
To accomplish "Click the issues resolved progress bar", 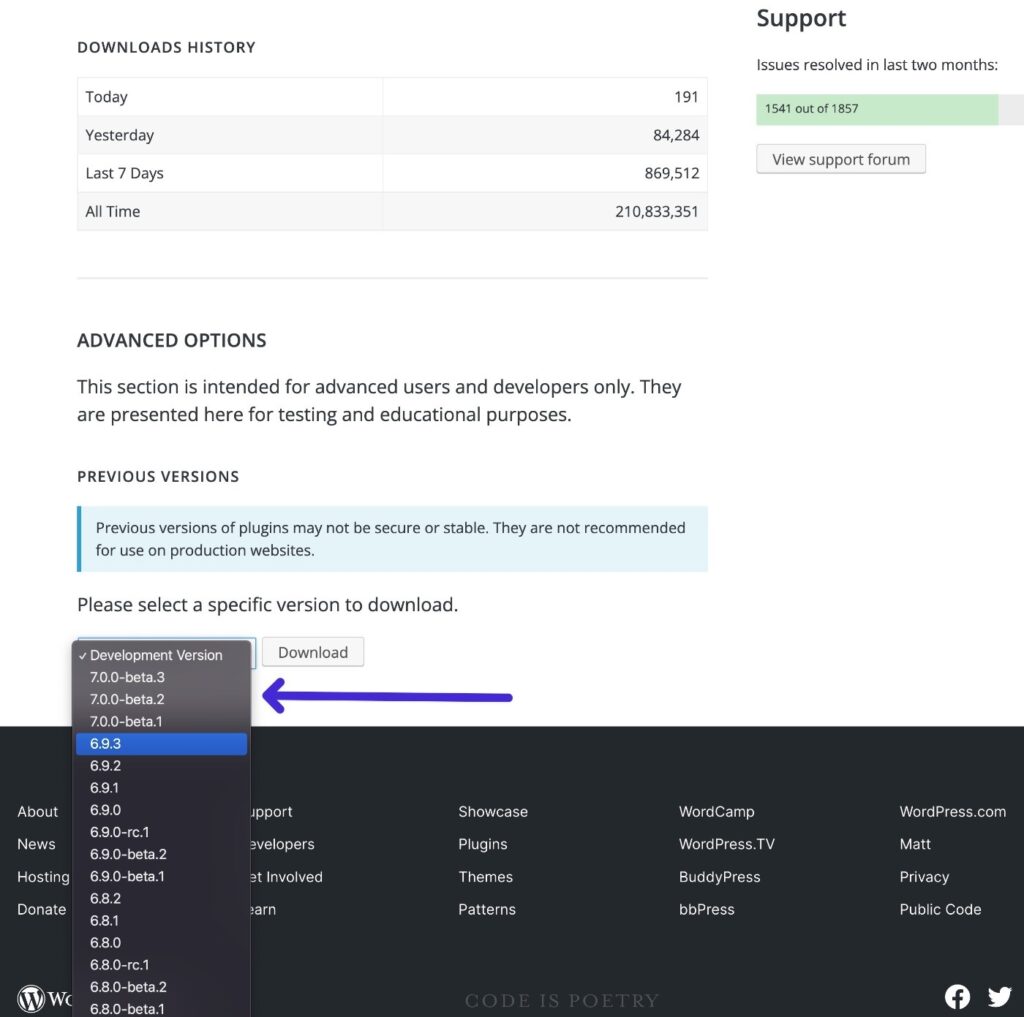I will coord(877,109).
